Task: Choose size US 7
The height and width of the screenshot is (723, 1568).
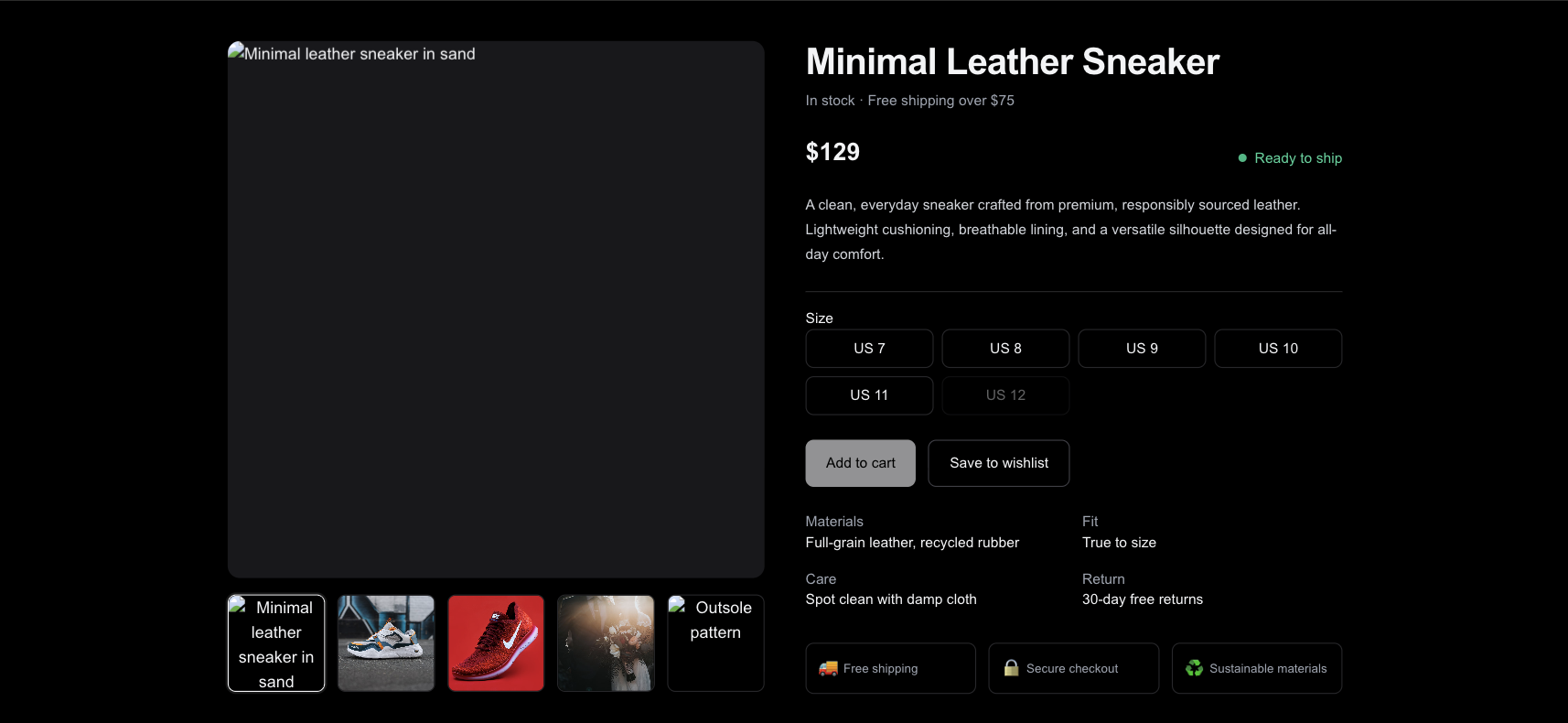Action: pyautogui.click(x=869, y=349)
